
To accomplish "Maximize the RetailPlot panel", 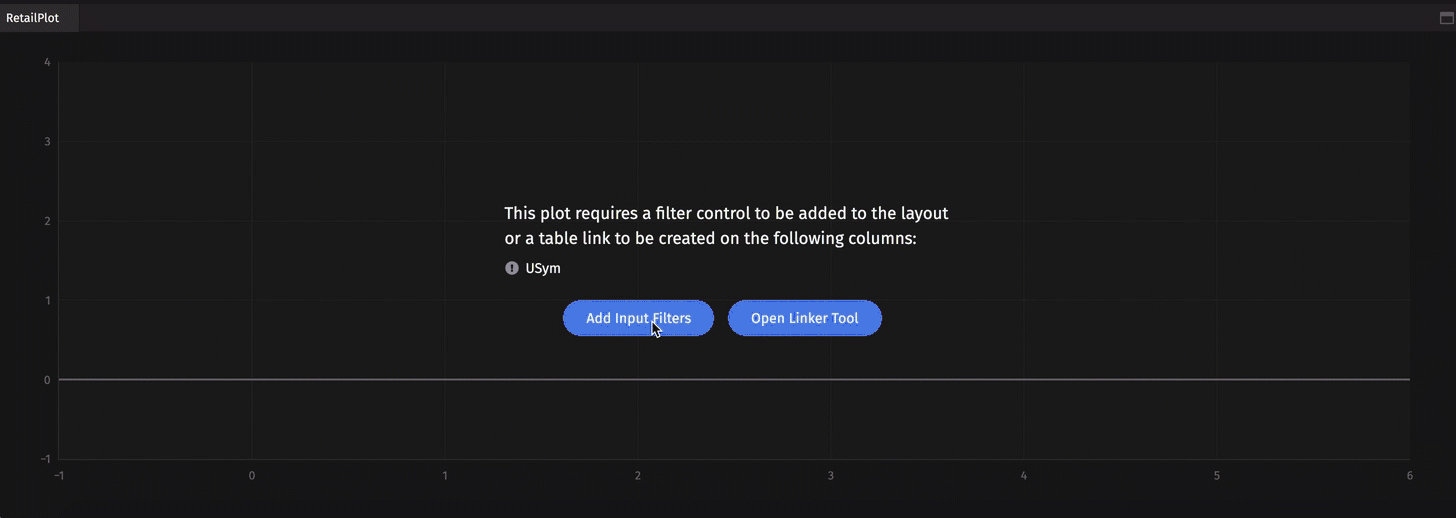I will pos(1445,18).
